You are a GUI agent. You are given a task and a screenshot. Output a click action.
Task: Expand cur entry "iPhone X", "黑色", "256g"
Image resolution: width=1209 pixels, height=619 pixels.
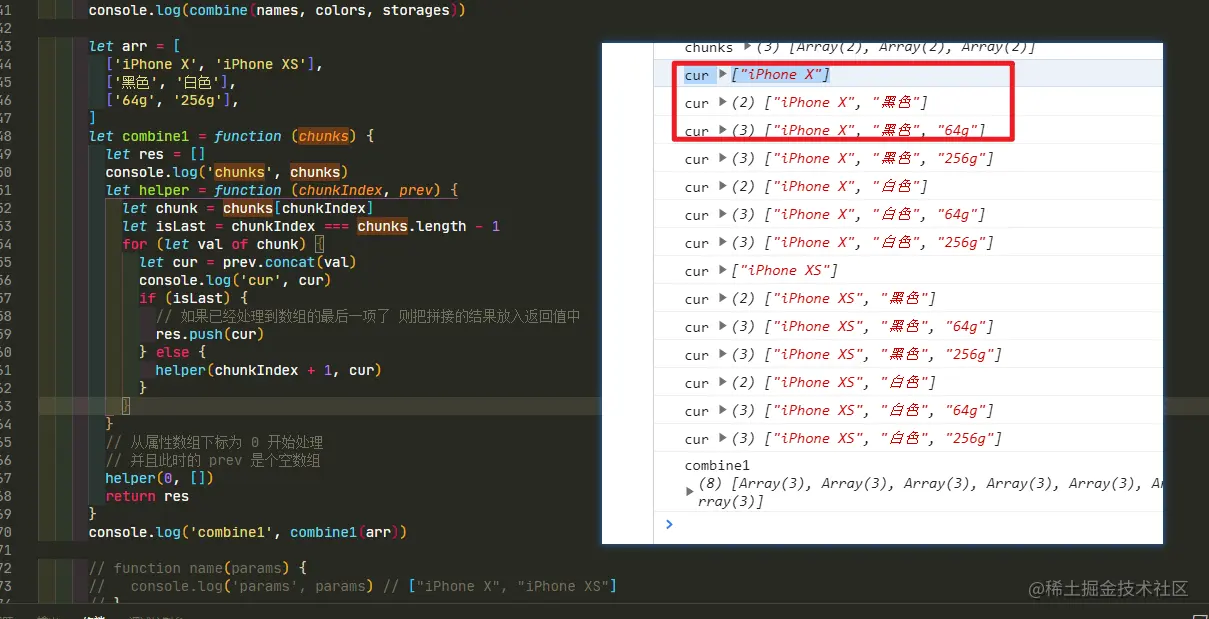722,159
